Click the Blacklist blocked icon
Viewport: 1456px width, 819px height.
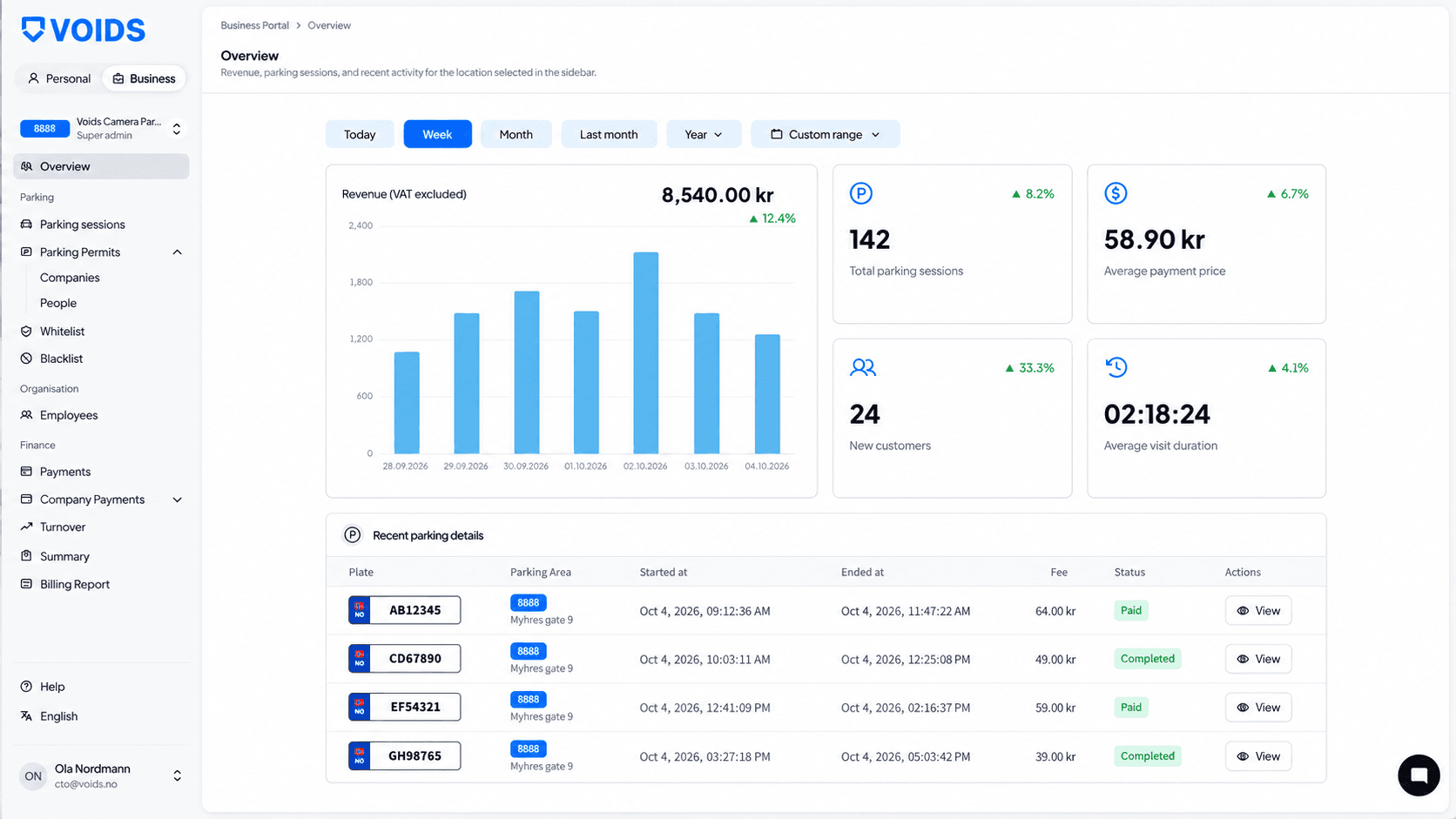point(26,359)
